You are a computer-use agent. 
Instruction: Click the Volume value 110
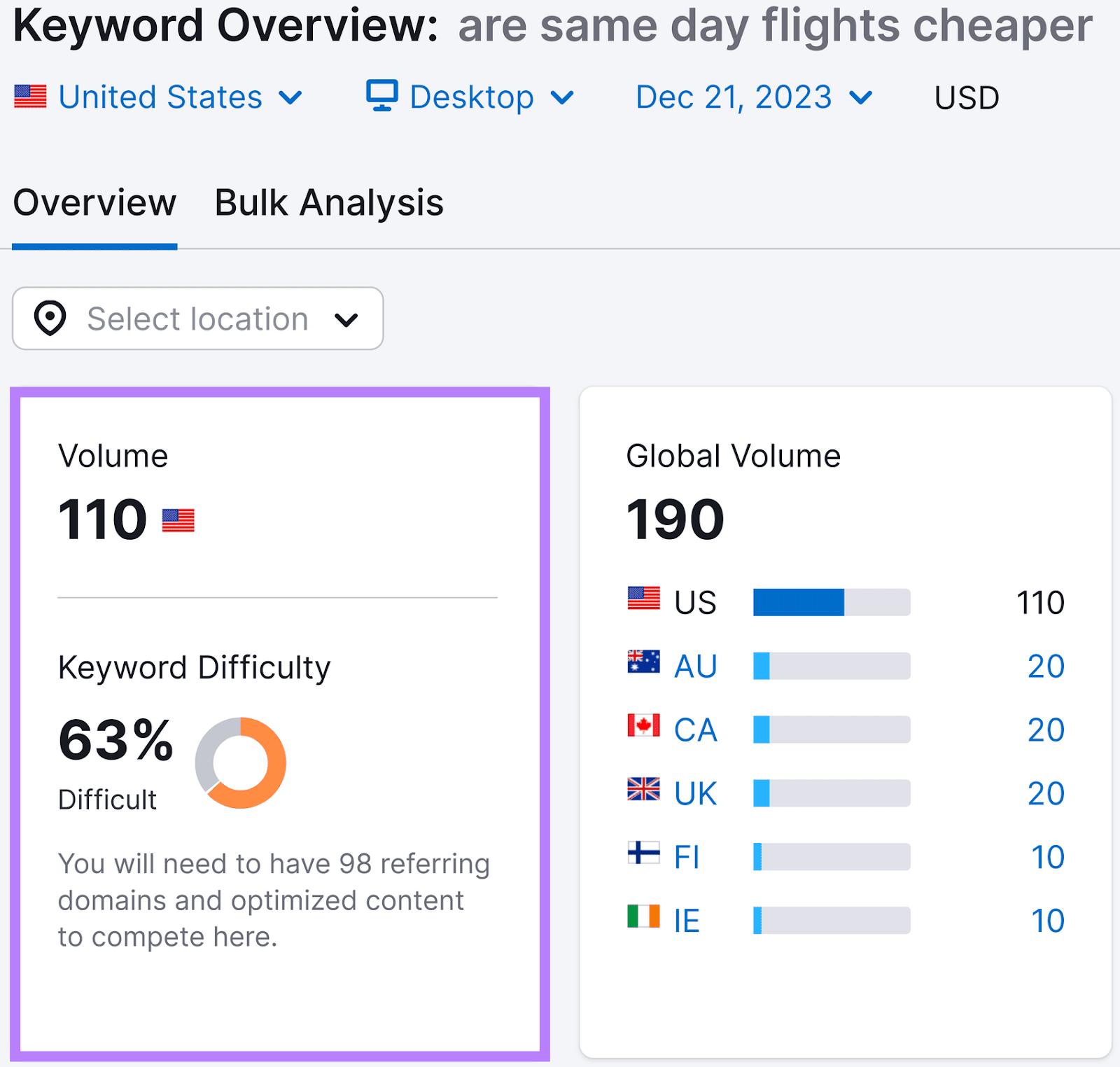click(x=102, y=519)
